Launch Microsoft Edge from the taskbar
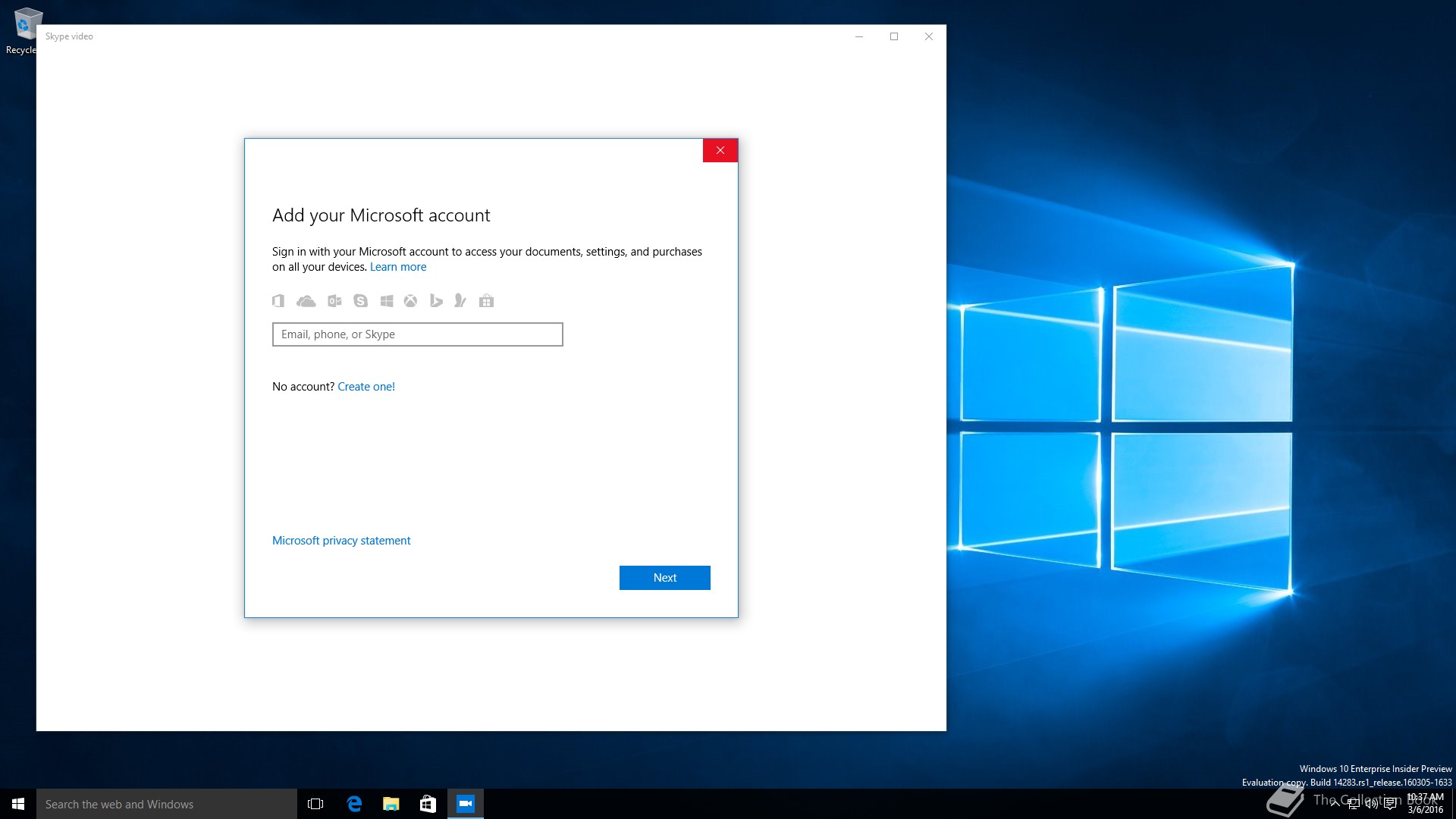 tap(354, 804)
